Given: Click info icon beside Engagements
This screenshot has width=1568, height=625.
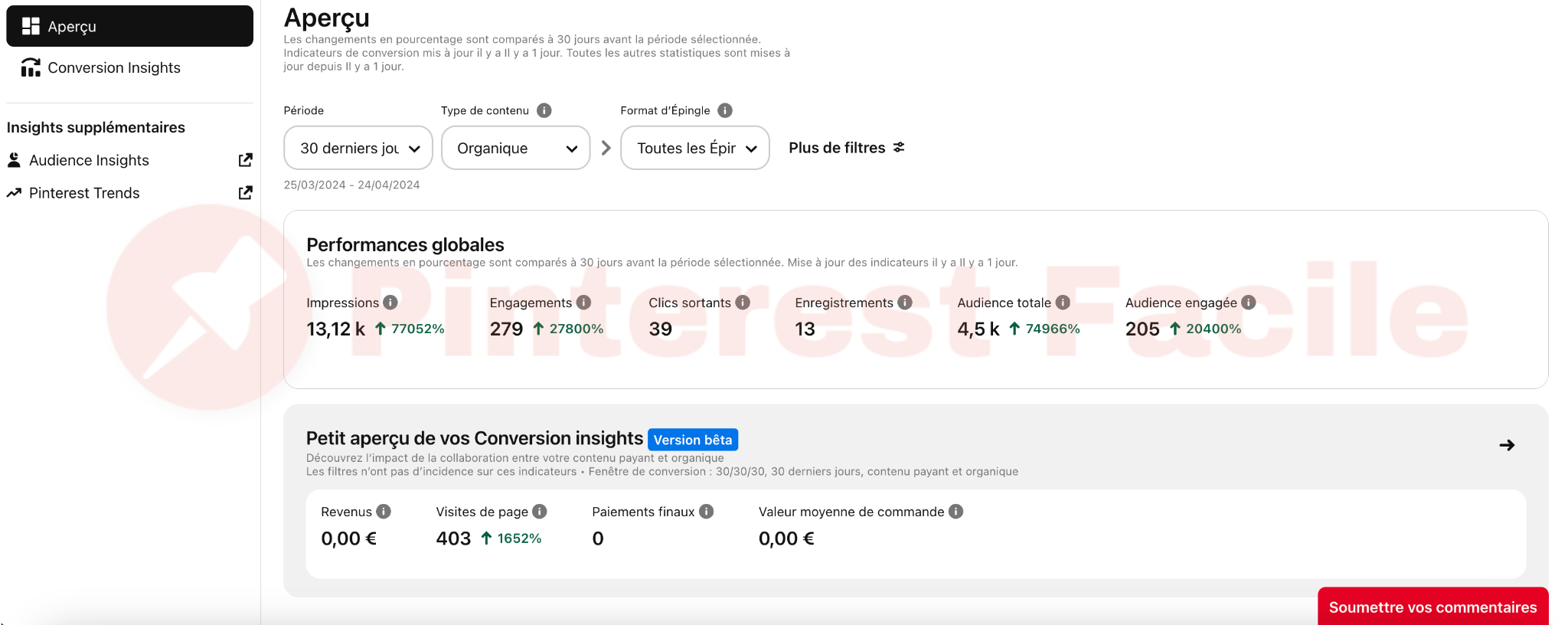Looking at the screenshot, I should pos(583,303).
